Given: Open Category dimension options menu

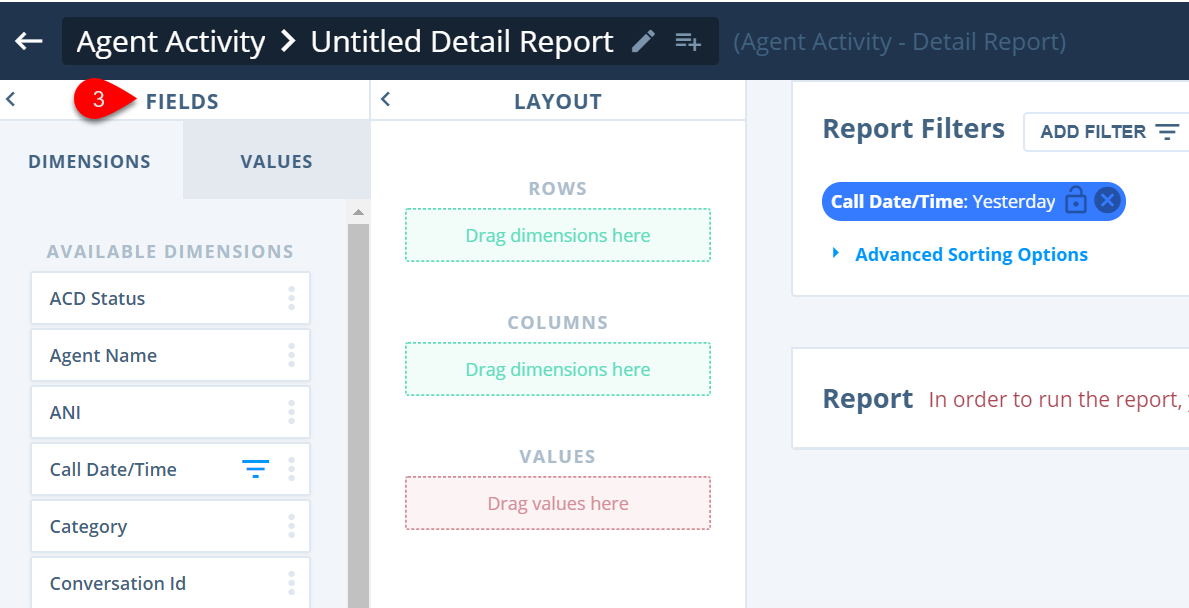Looking at the screenshot, I should (x=291, y=525).
